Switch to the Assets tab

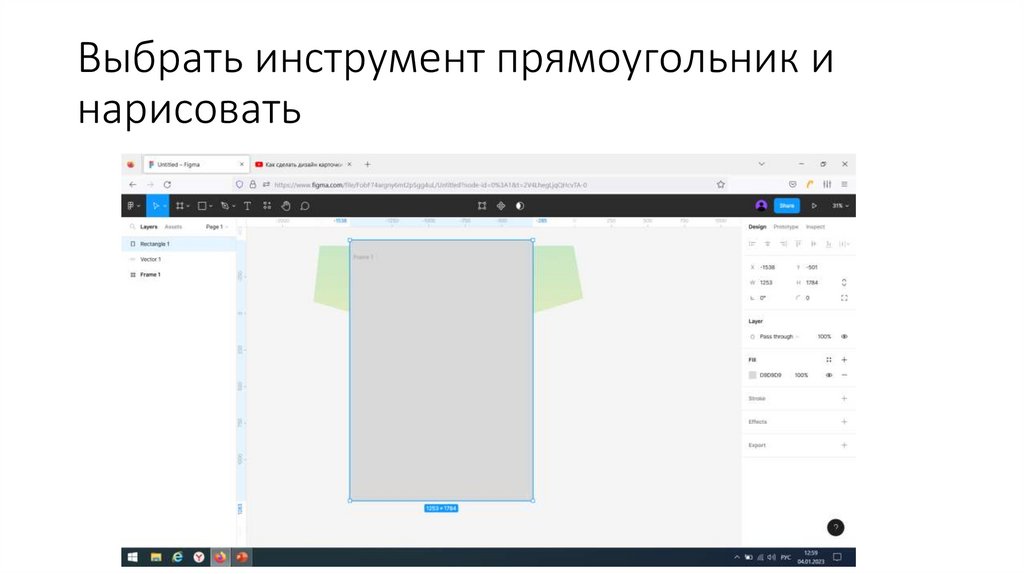173,227
